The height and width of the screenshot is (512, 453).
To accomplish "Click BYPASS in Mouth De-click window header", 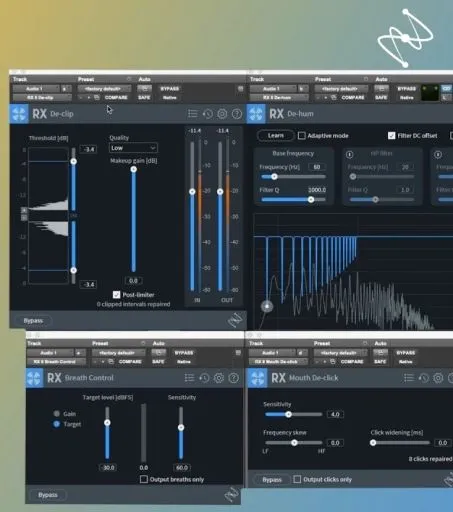I will (x=406, y=353).
